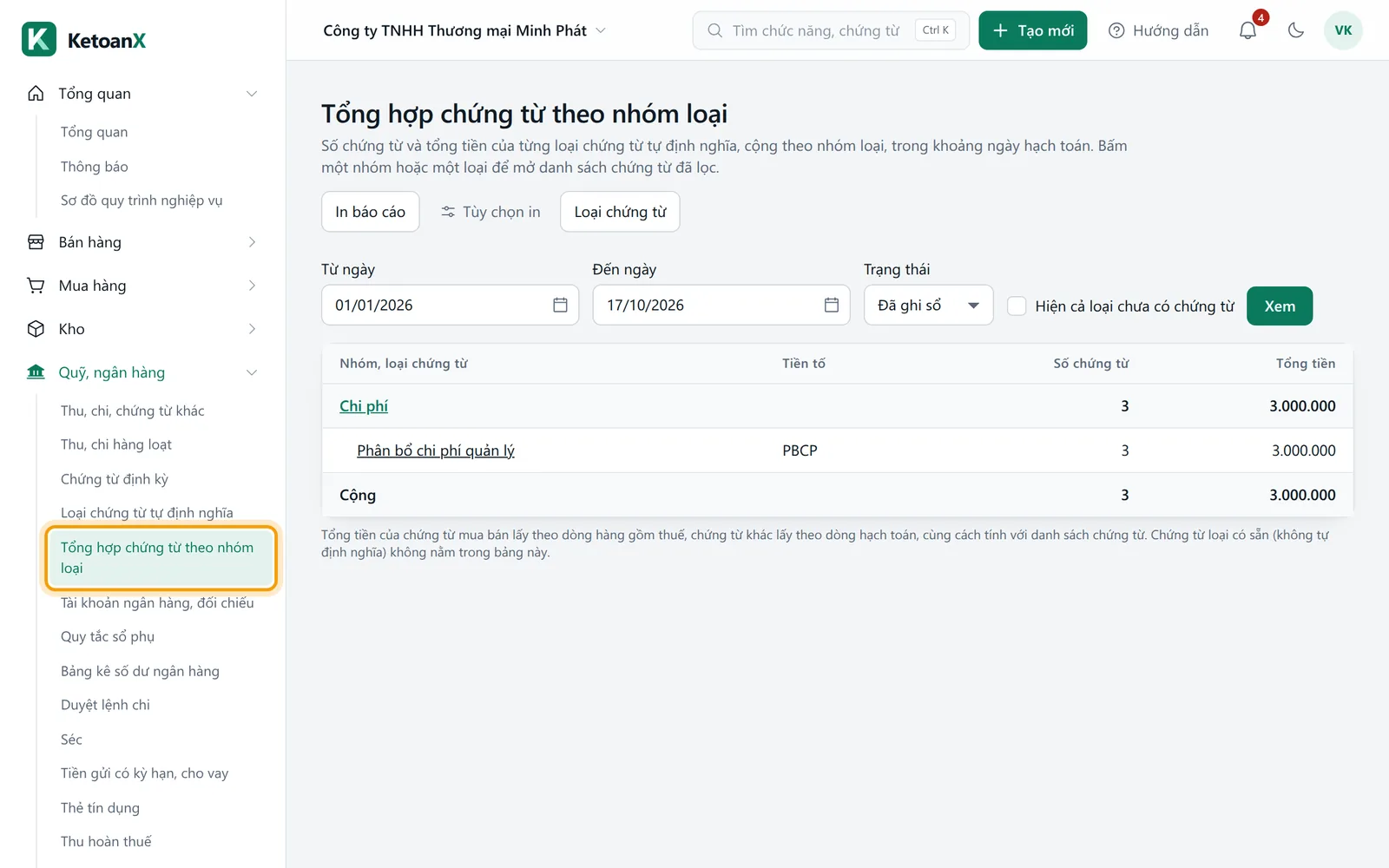Open the VK user avatar
Screen dimensions: 1389x868
coord(1343,30)
